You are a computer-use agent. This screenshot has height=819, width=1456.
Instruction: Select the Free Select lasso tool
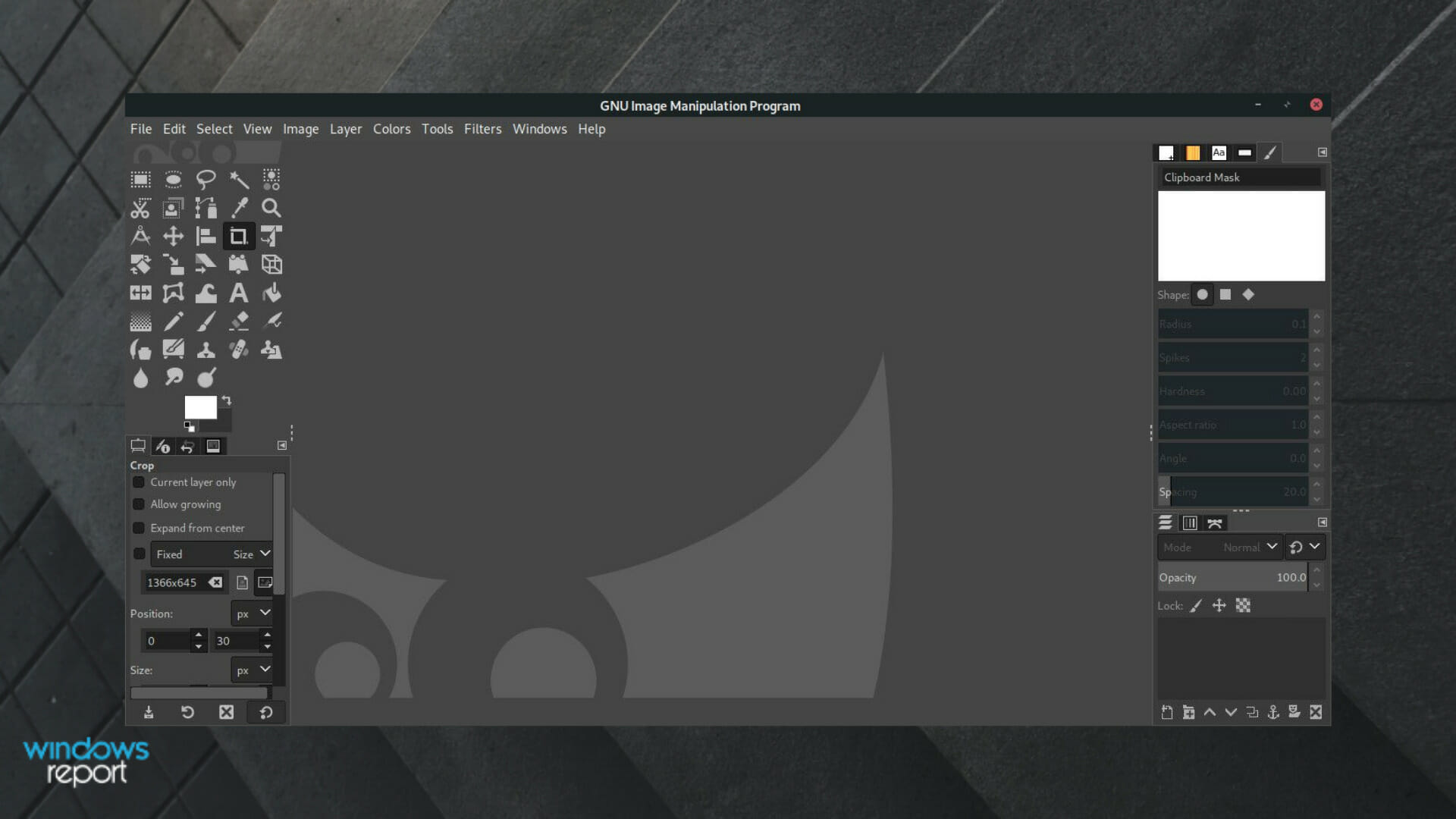pyautogui.click(x=206, y=180)
